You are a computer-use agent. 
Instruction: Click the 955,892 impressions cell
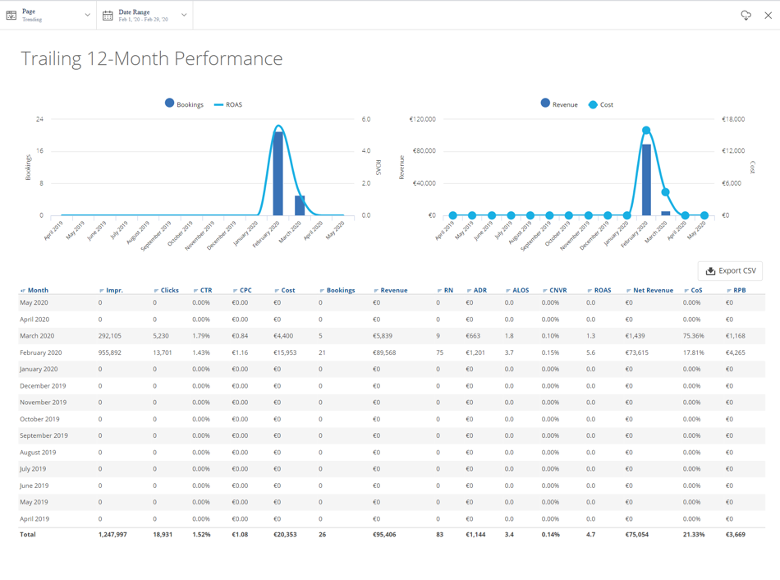(110, 353)
